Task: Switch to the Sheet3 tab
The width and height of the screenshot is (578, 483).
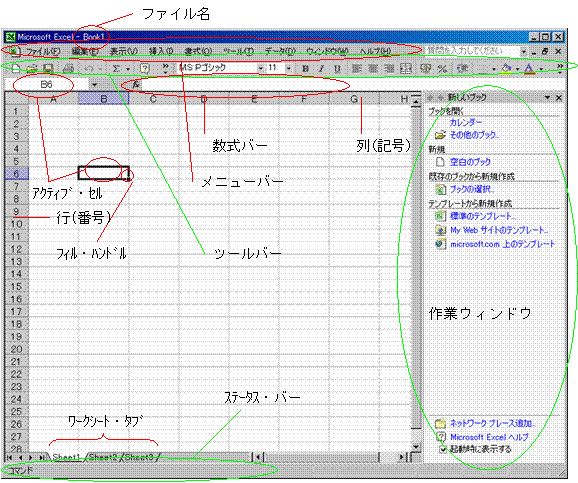Action: pyautogui.click(x=139, y=457)
